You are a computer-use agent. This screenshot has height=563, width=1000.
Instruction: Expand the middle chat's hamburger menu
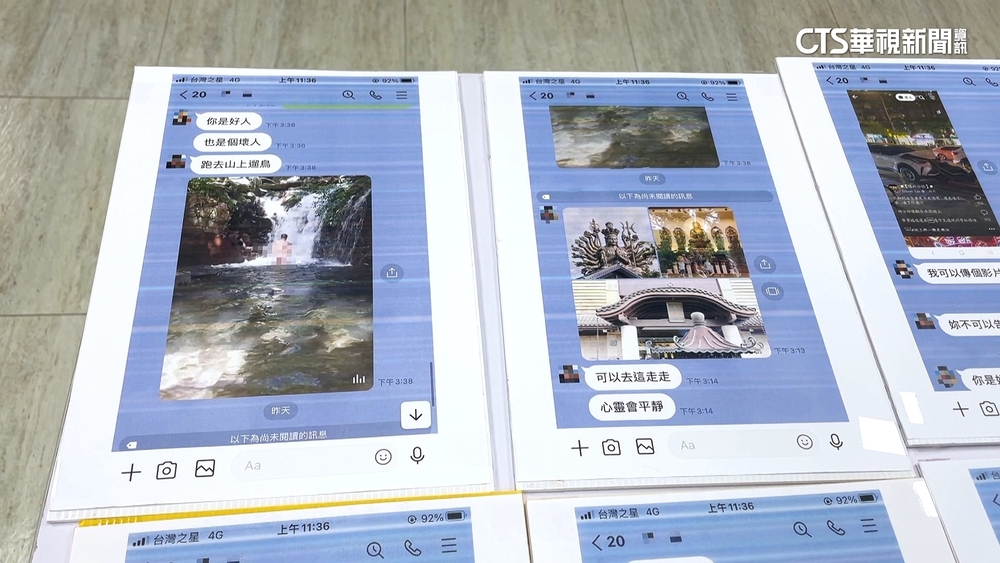click(x=733, y=96)
